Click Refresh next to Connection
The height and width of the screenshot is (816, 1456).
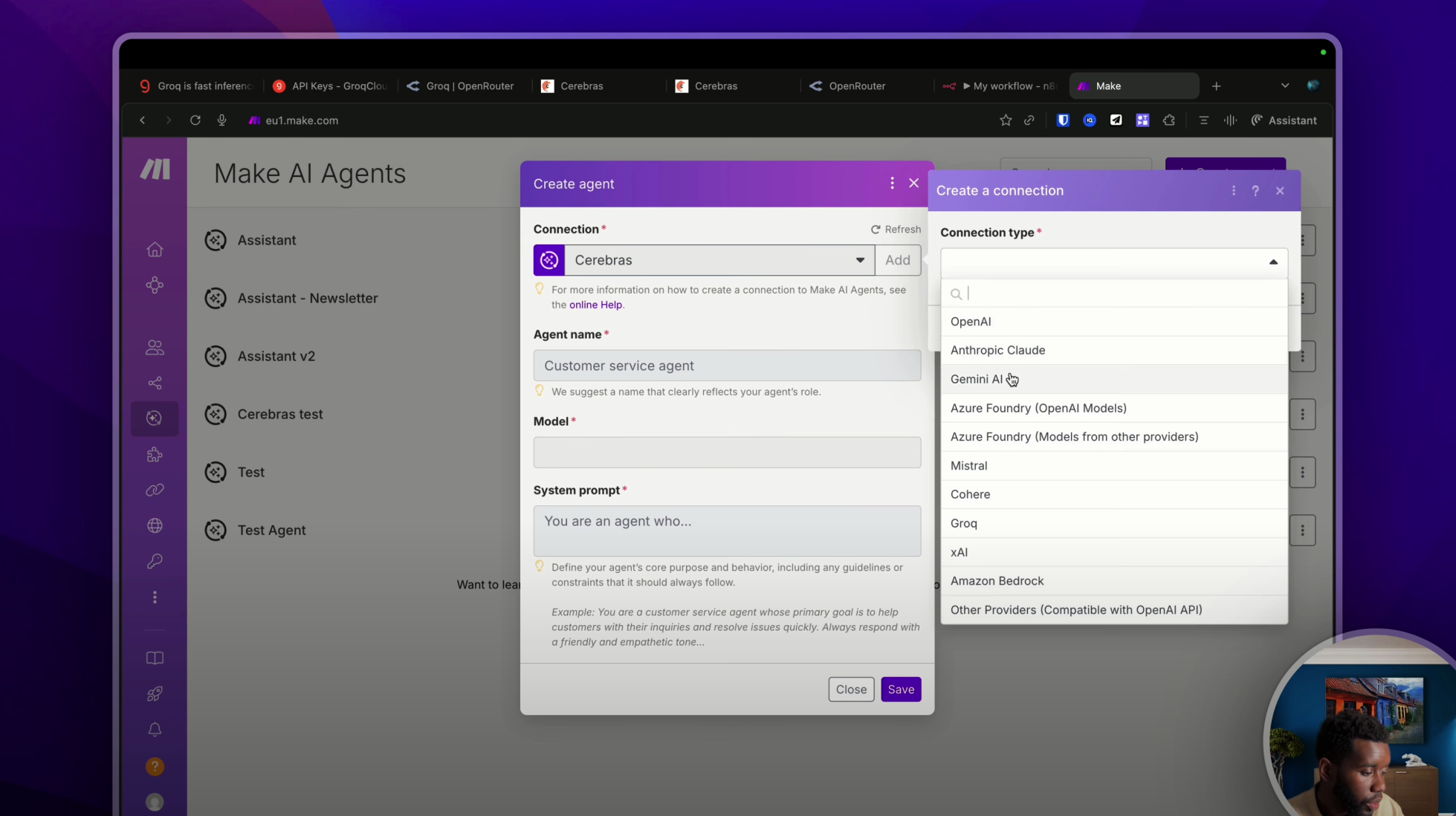pos(896,230)
